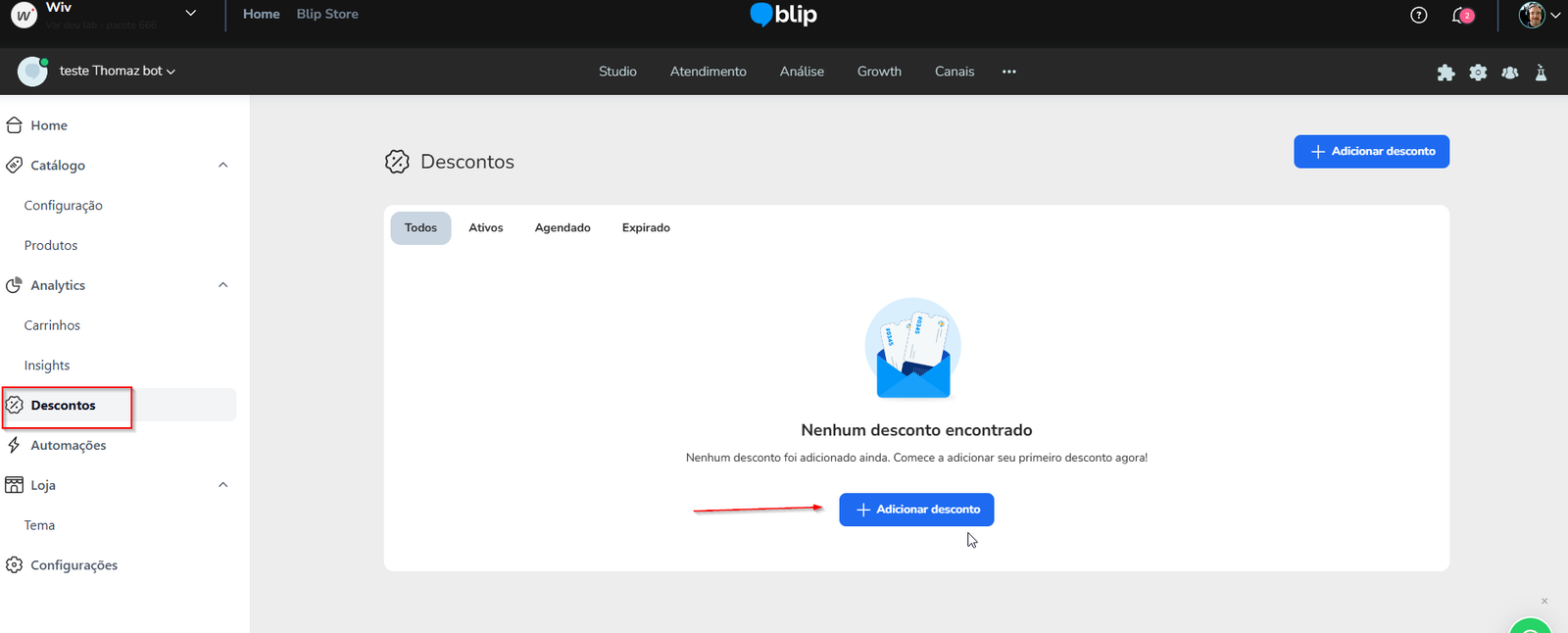Open the more options ellipsis menu
Image resolution: width=1568 pixels, height=633 pixels.
click(x=1008, y=72)
